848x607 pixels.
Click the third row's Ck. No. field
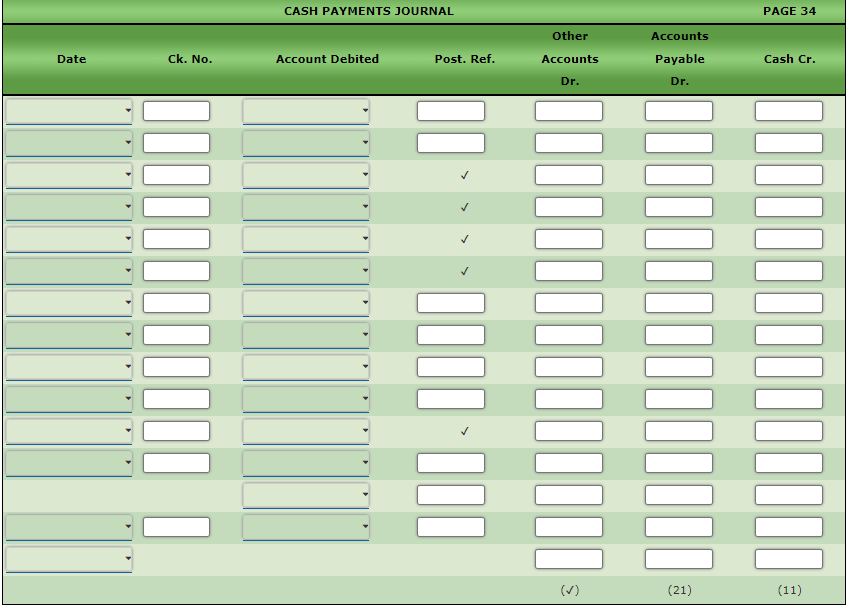176,175
